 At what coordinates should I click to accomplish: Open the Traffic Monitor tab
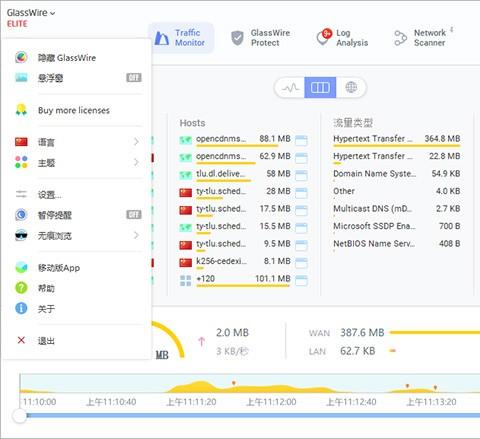180,38
